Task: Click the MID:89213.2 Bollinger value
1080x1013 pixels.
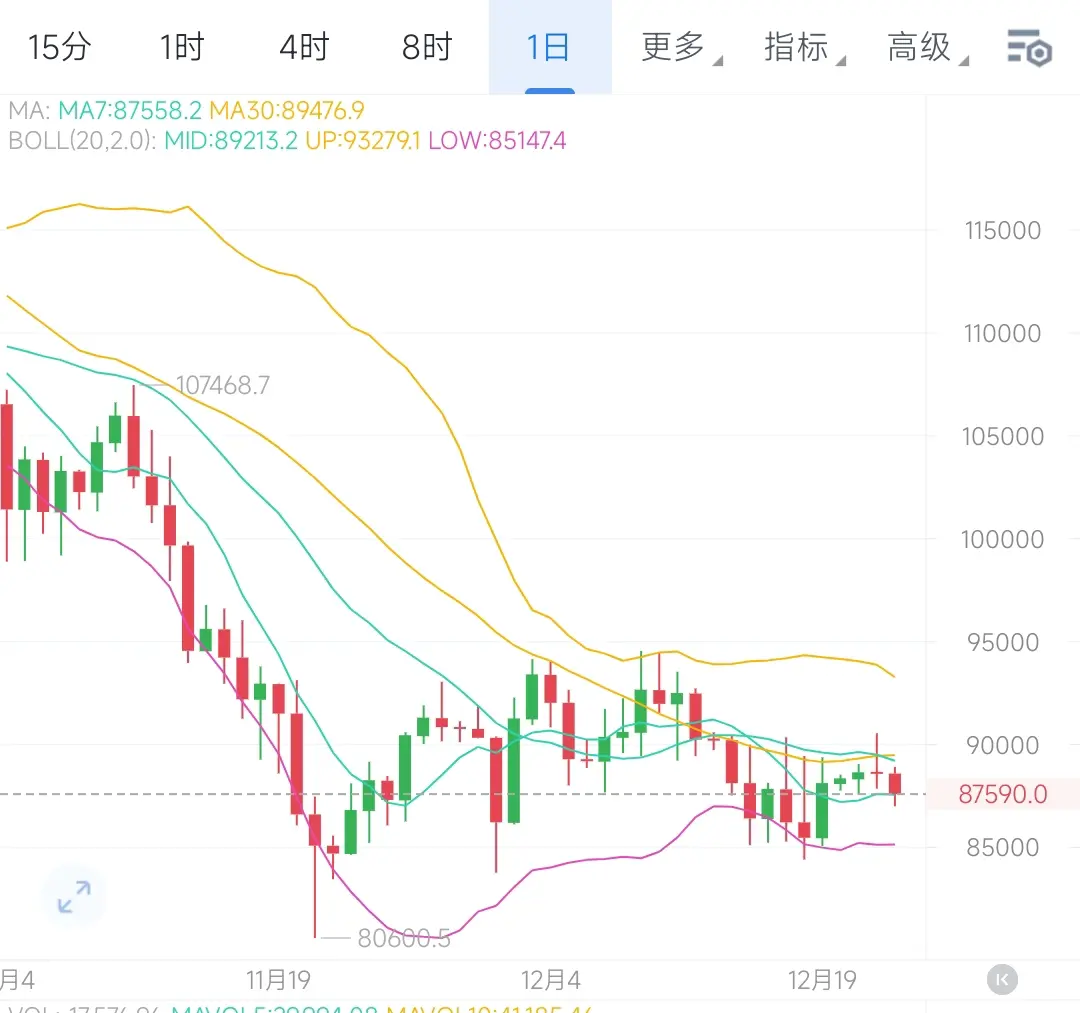Action: click(231, 140)
